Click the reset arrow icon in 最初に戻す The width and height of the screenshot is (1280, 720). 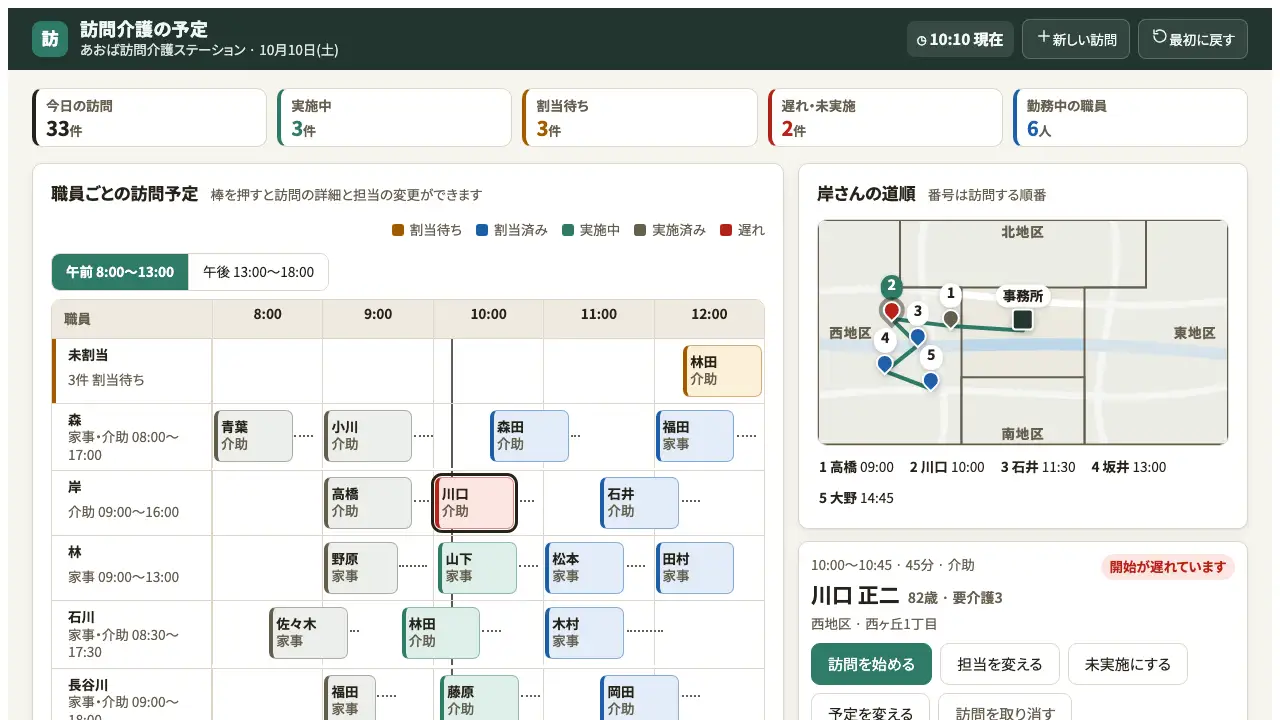pos(1159,37)
